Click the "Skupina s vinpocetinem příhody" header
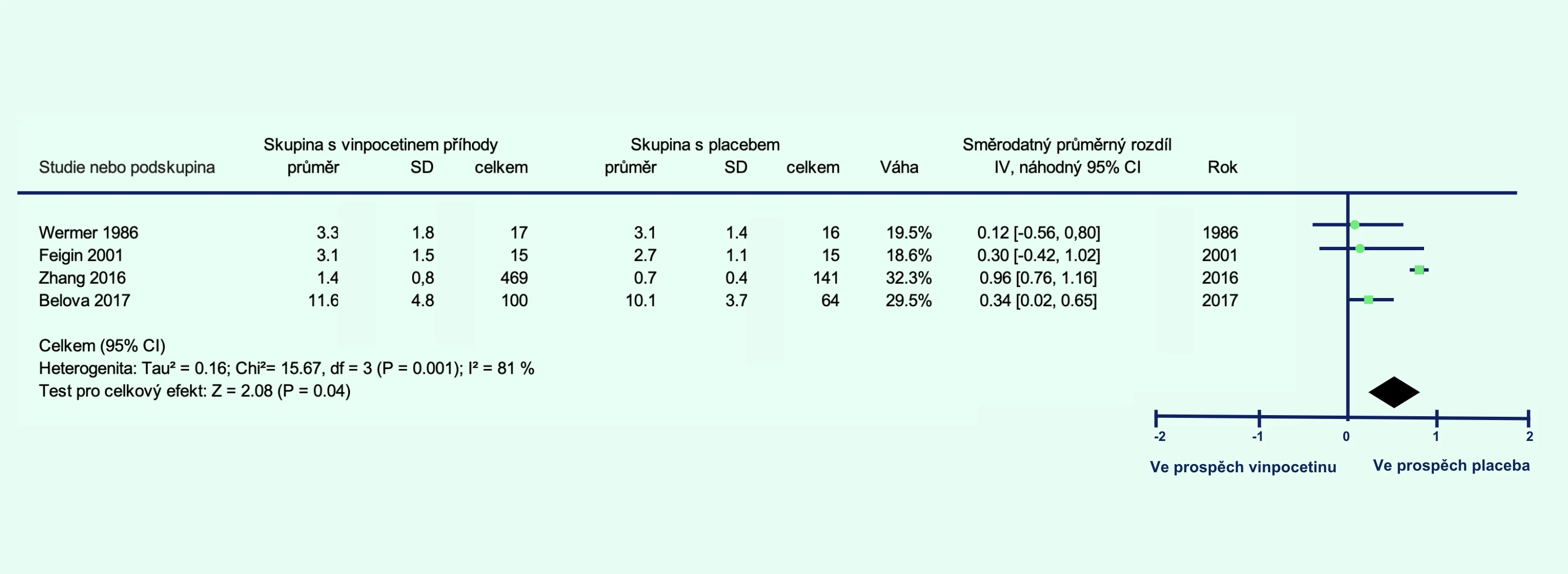The width and height of the screenshot is (1568, 574). pyautogui.click(x=380, y=145)
